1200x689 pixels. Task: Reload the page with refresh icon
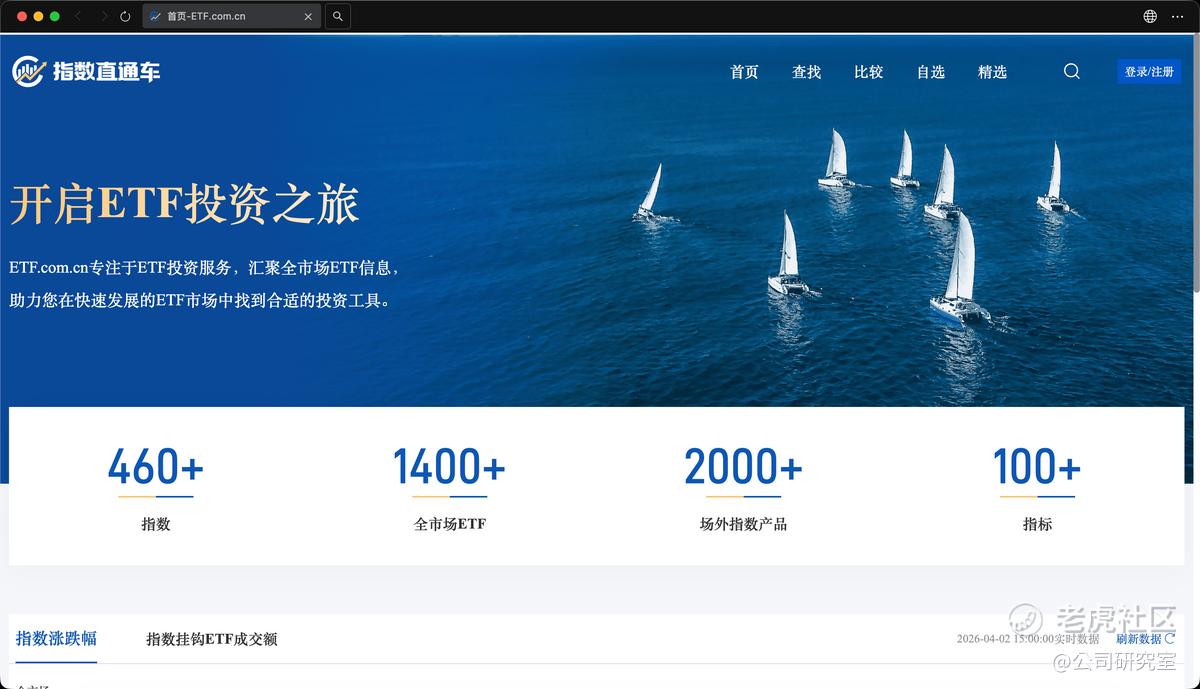125,17
